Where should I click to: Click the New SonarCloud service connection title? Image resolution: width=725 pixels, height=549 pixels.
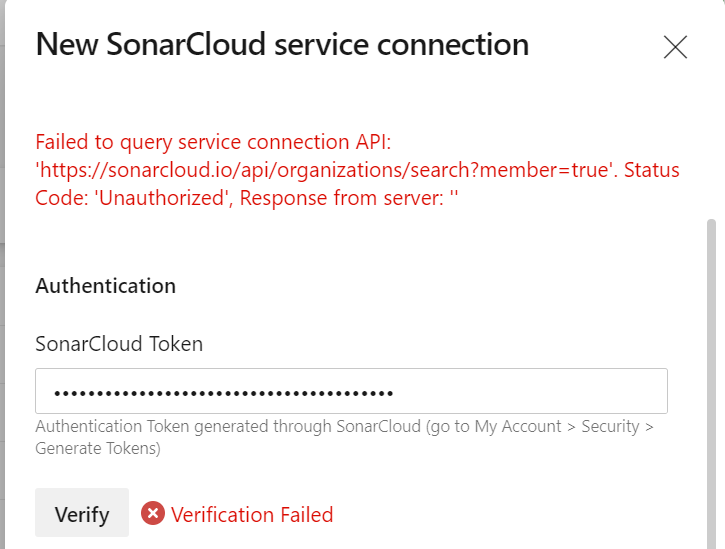[x=282, y=45]
